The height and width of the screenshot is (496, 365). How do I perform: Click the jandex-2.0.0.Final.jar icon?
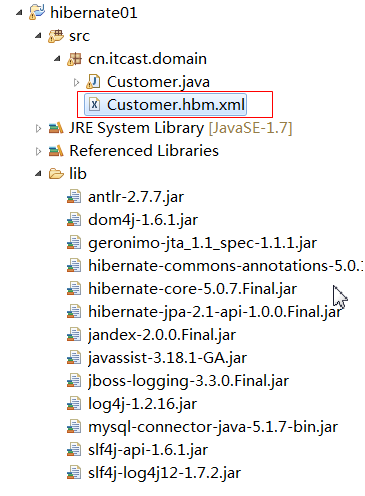click(74, 335)
